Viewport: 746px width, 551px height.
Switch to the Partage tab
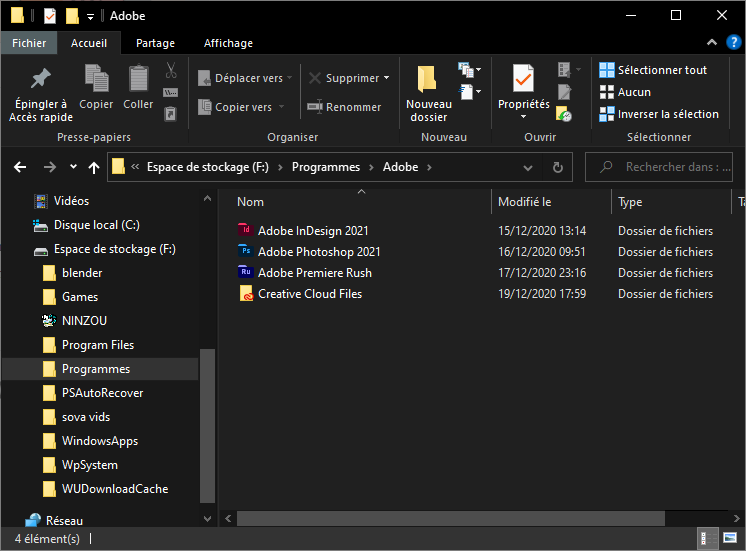click(x=155, y=43)
